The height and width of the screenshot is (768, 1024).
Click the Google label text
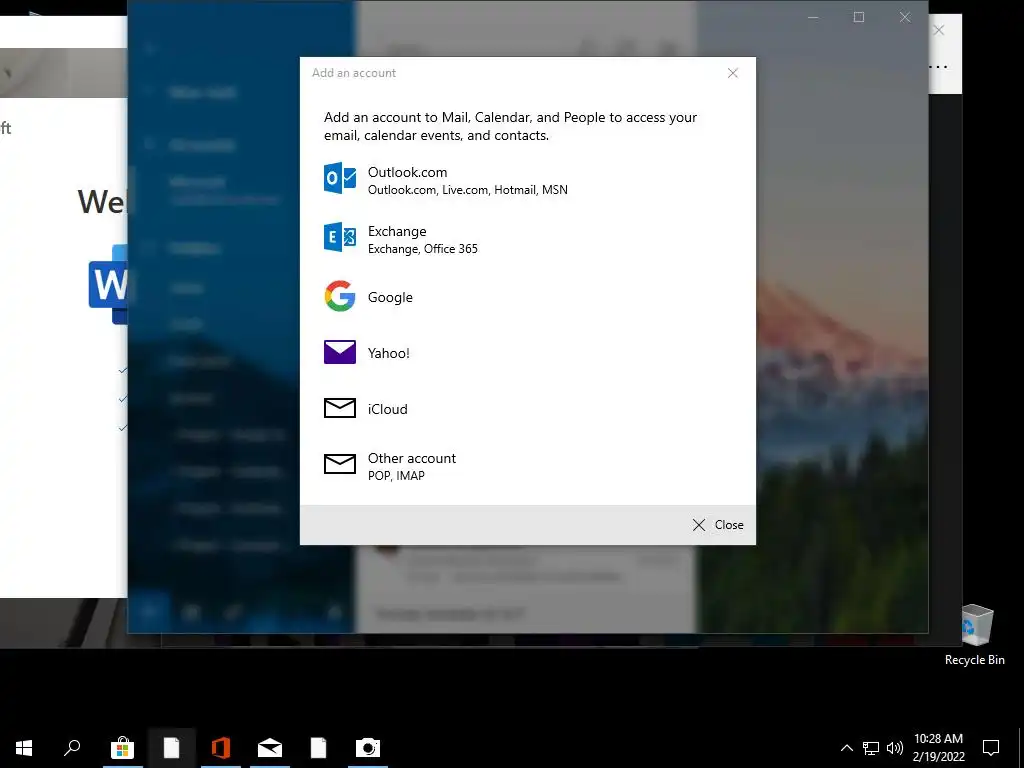pos(390,298)
